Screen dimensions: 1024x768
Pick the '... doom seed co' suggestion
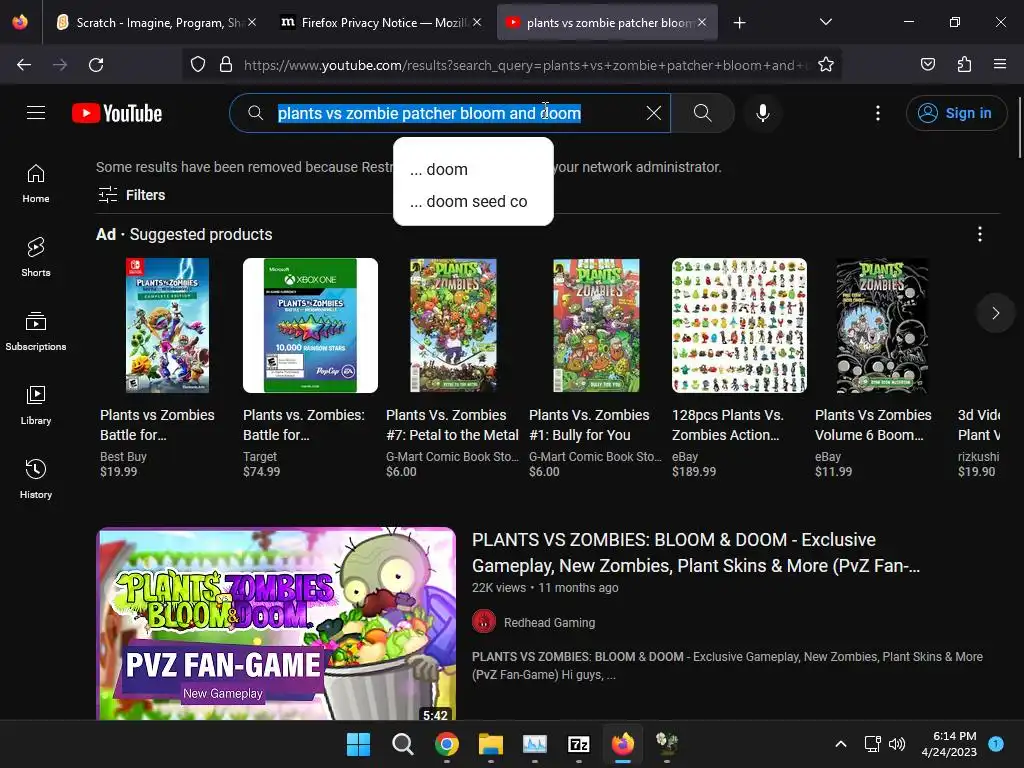473,201
